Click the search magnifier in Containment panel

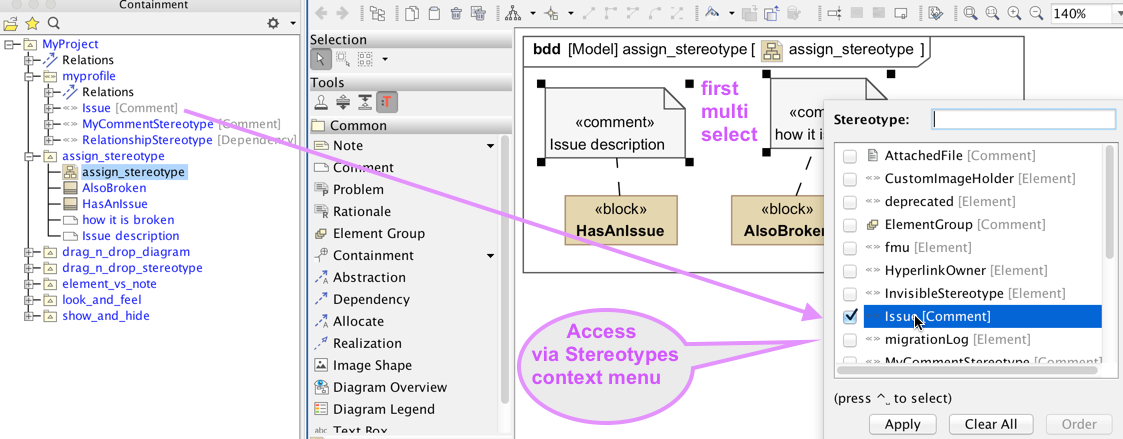click(x=54, y=23)
